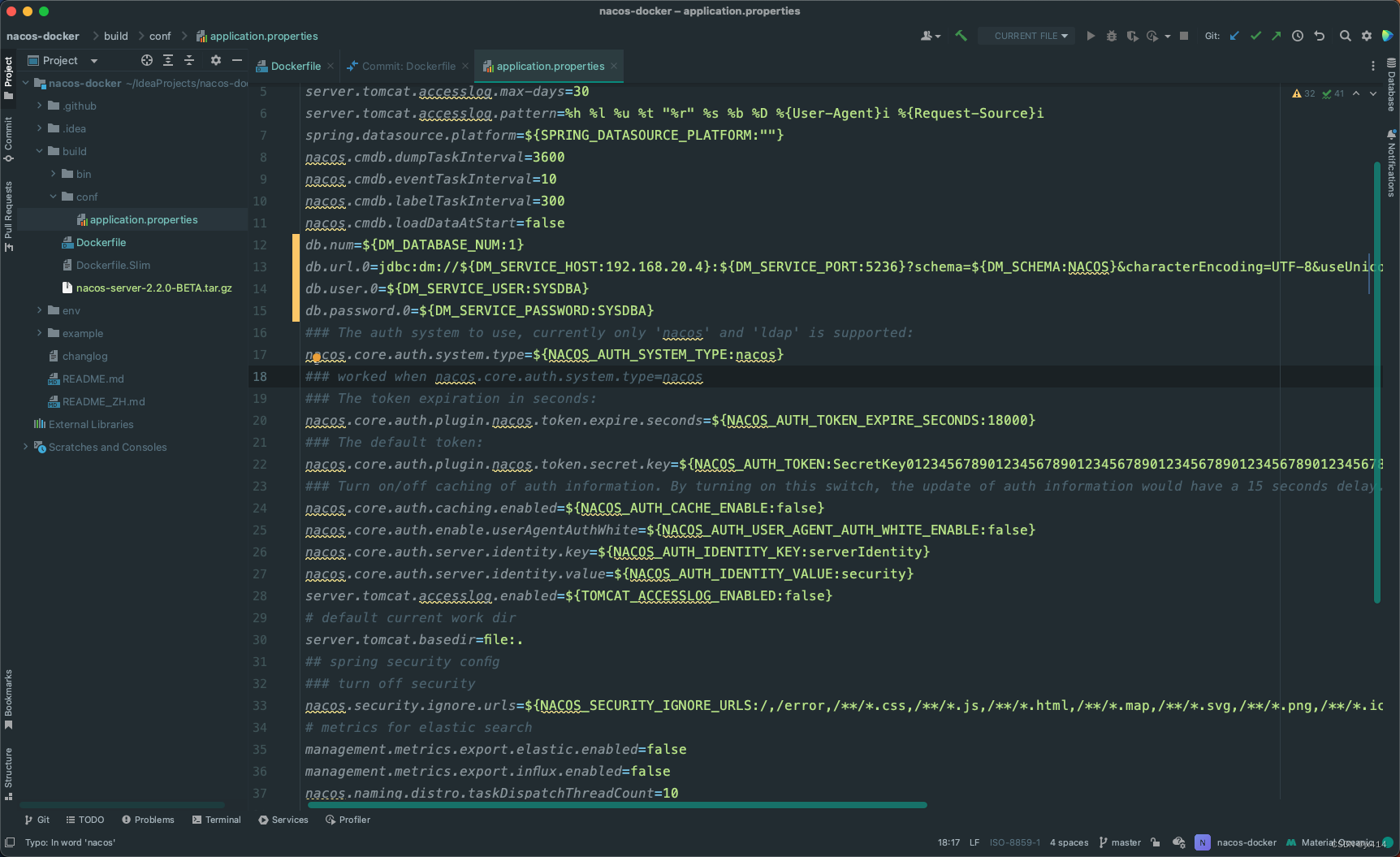Rollback changes with the undo arrow icon
1400x857 pixels.
click(x=1320, y=36)
